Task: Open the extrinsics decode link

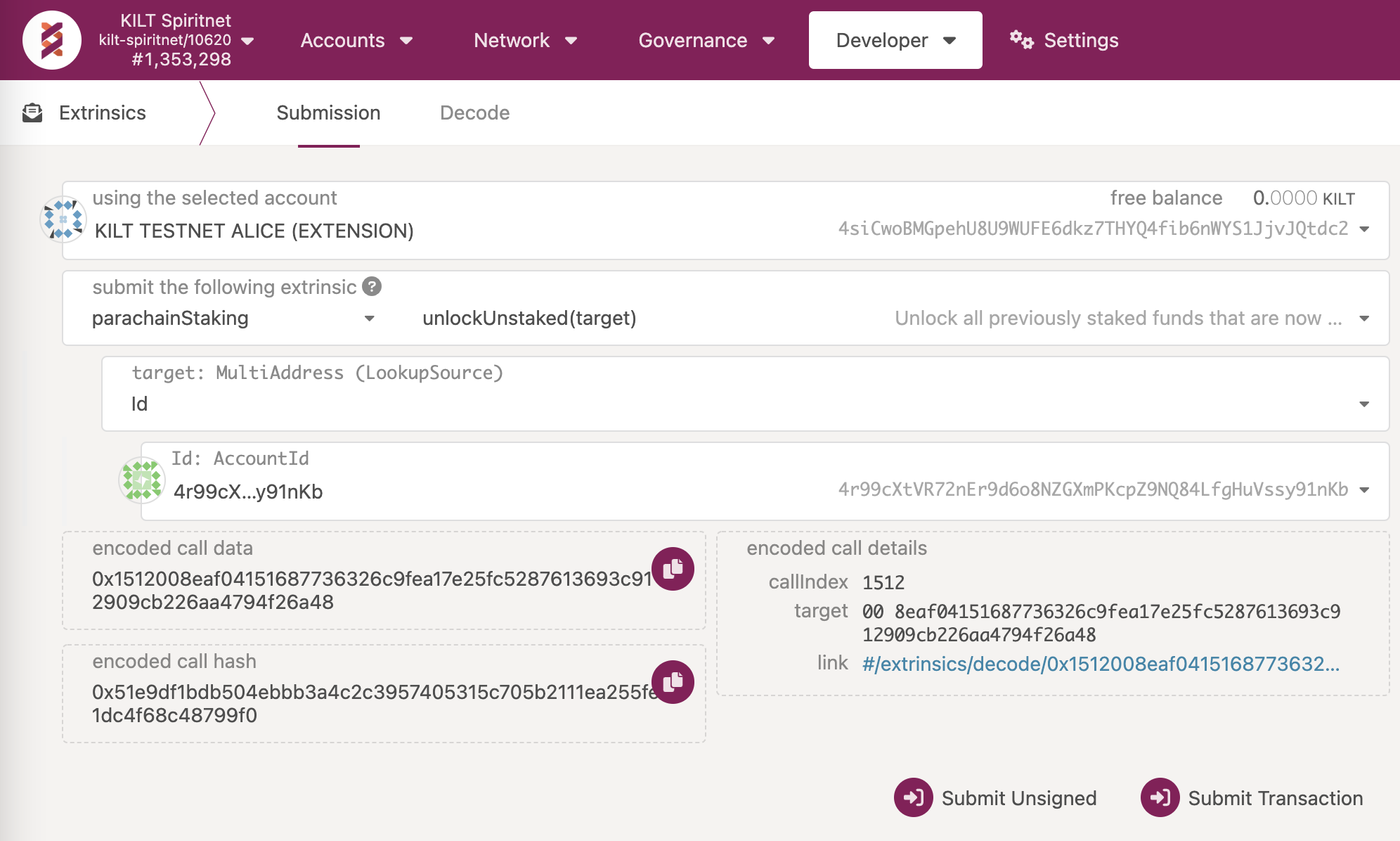Action: tap(1100, 664)
